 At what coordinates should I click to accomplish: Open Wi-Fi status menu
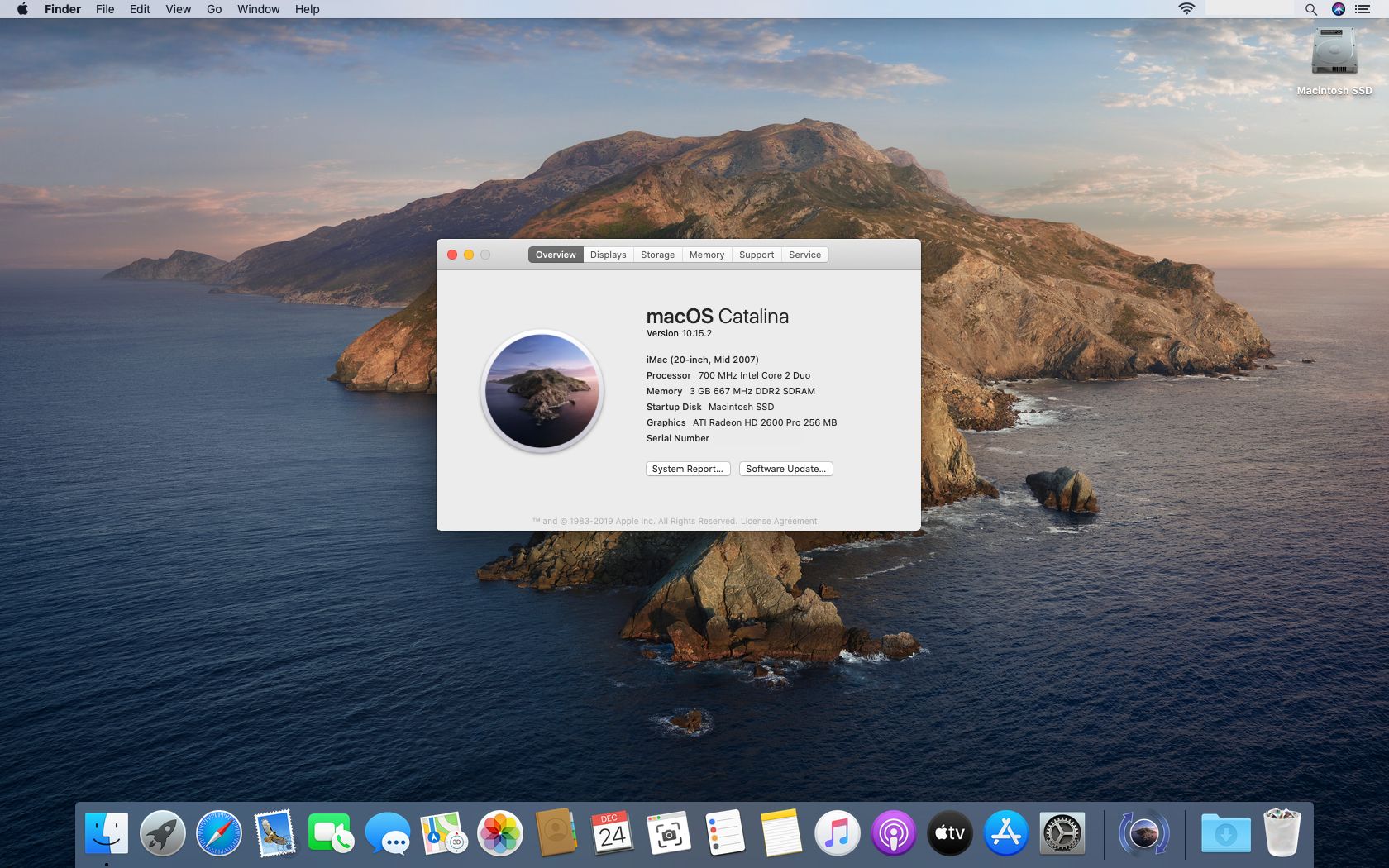click(x=1186, y=9)
